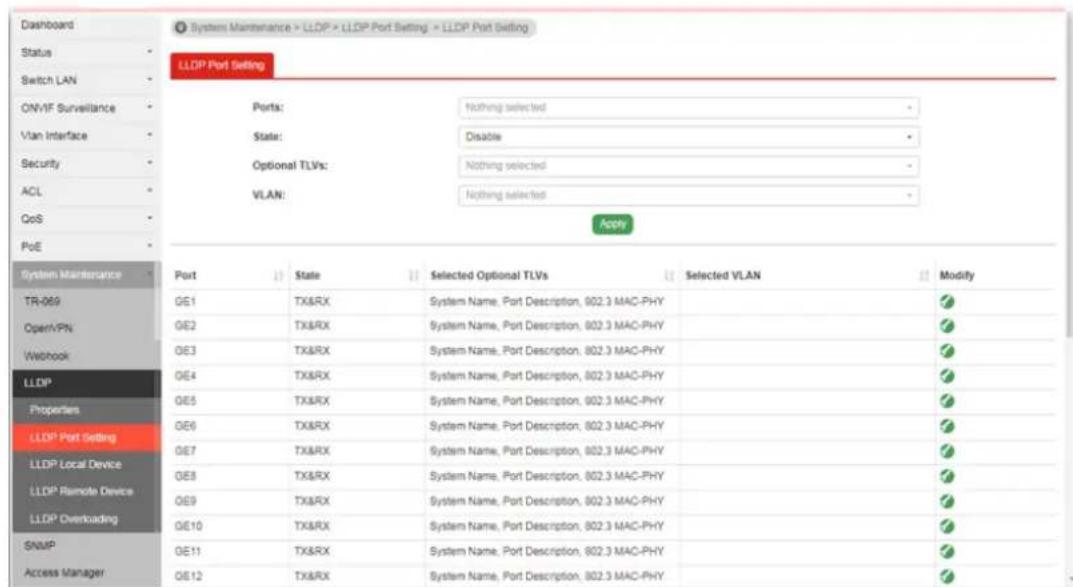Click the sidebar vertical scrollbar
The image size is (1073, 587).
tap(159, 301)
